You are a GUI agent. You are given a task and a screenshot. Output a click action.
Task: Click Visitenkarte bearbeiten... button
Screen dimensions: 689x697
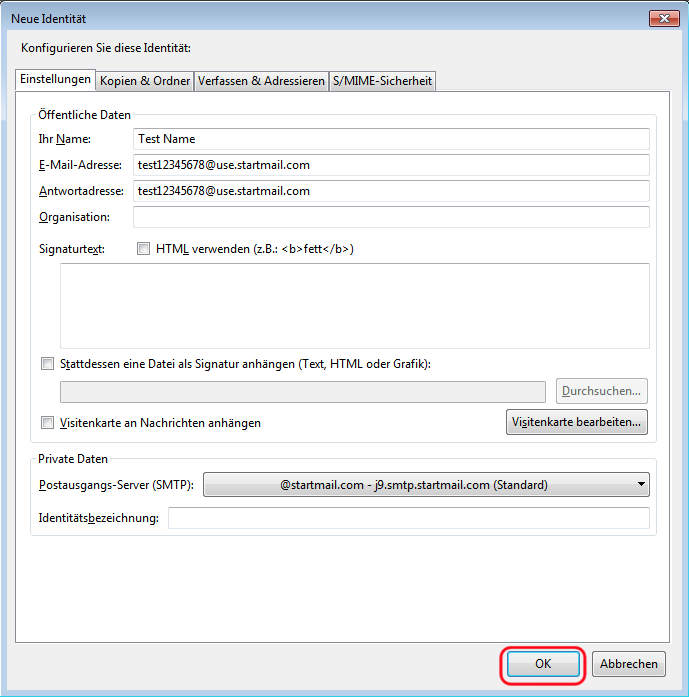pyautogui.click(x=577, y=422)
